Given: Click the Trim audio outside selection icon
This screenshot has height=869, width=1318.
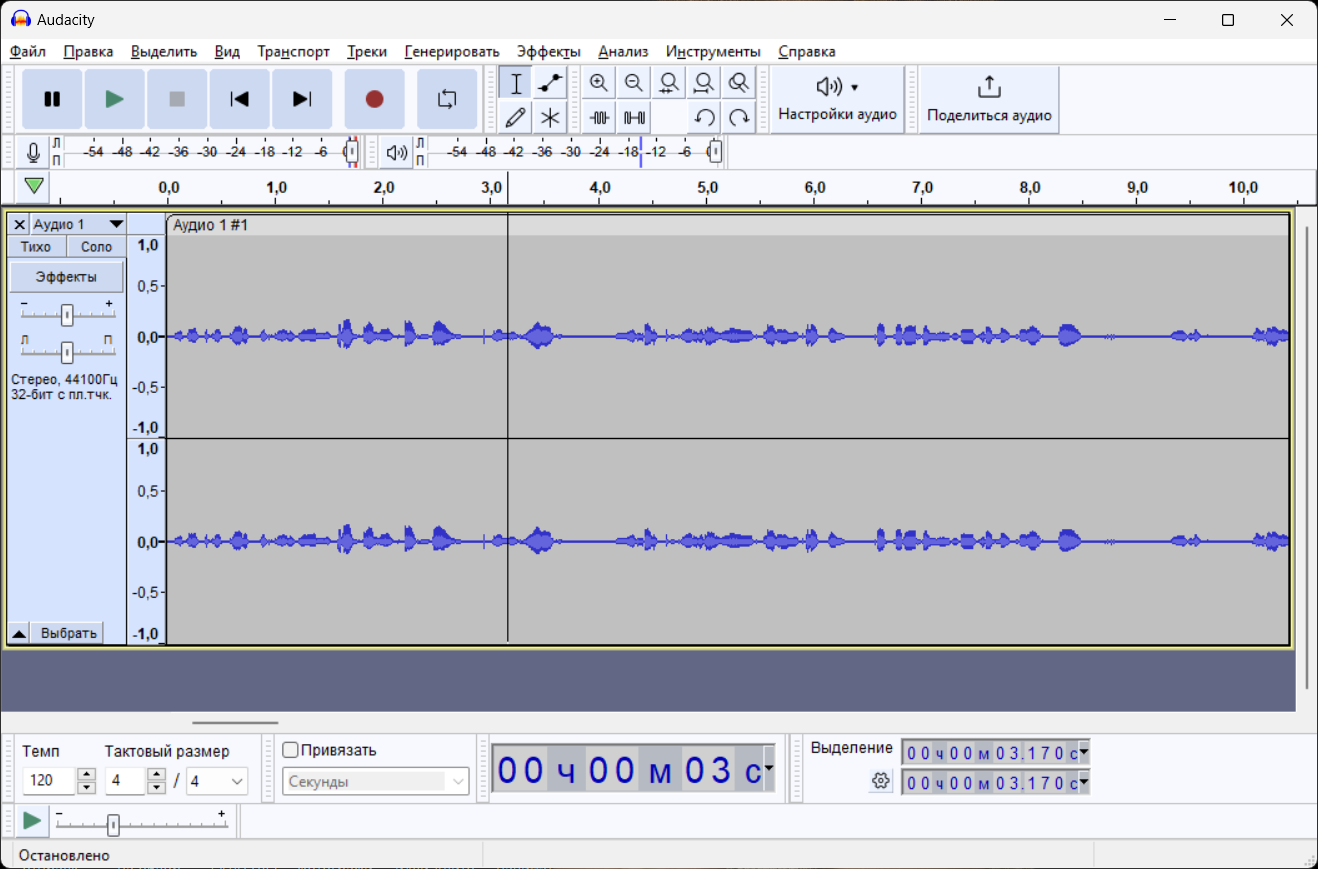Looking at the screenshot, I should pyautogui.click(x=599, y=117).
